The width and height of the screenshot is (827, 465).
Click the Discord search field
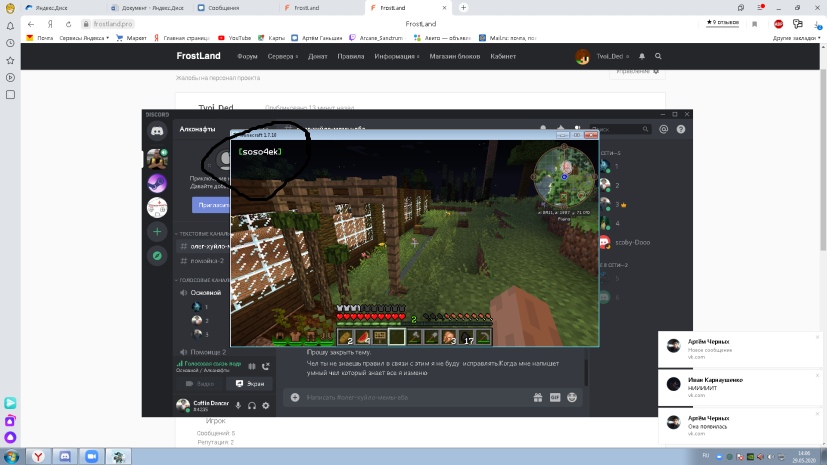[620, 129]
